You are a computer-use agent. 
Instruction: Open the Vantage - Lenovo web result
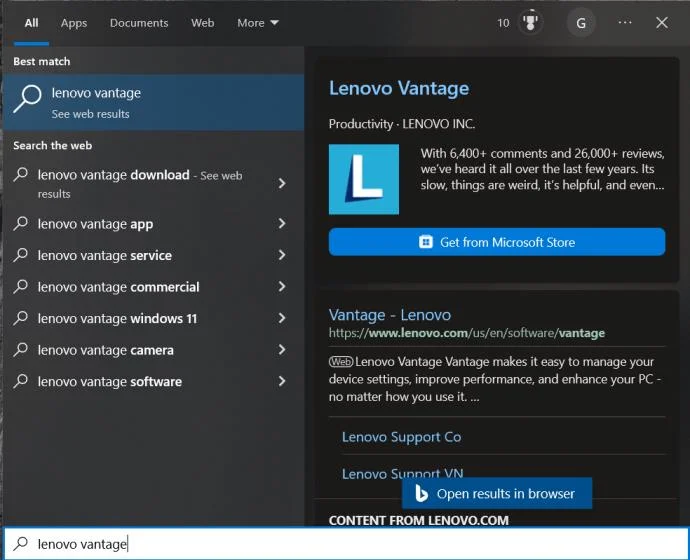tap(390, 315)
